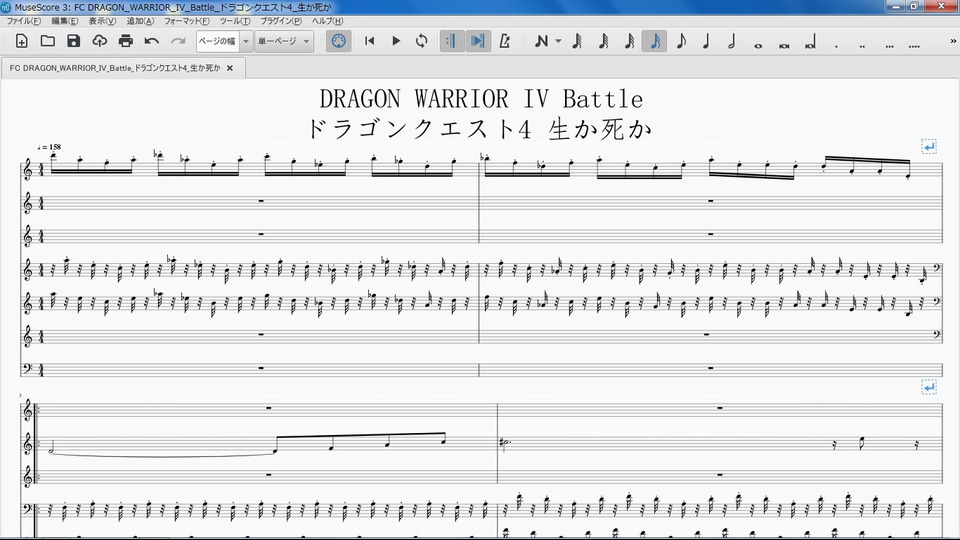Open the ヘルプ(H) menu
This screenshot has width=960, height=540.
328,21
